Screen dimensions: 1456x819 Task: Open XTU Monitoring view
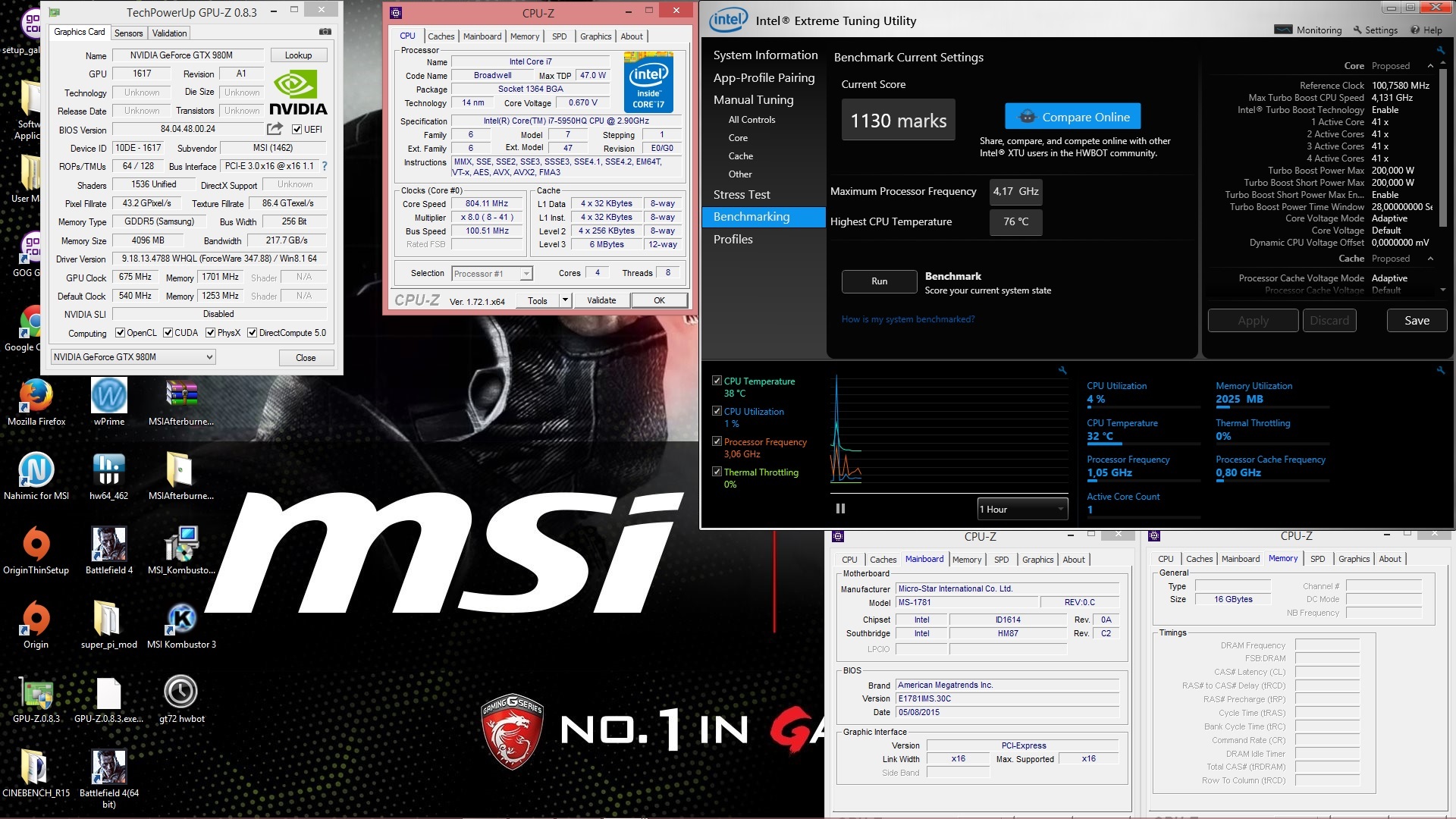[x=1308, y=30]
